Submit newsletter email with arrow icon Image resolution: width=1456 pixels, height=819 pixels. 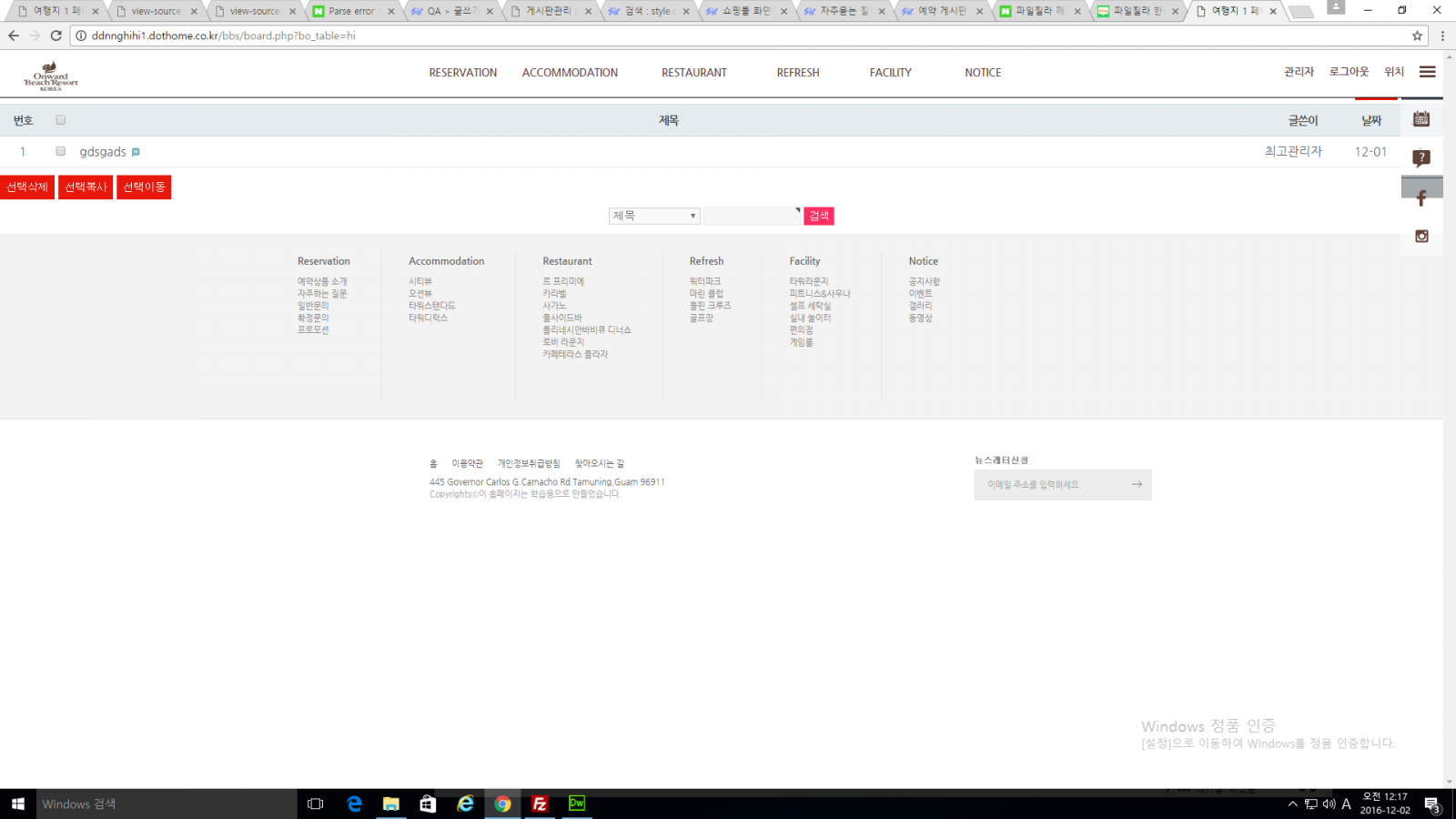[x=1137, y=484]
